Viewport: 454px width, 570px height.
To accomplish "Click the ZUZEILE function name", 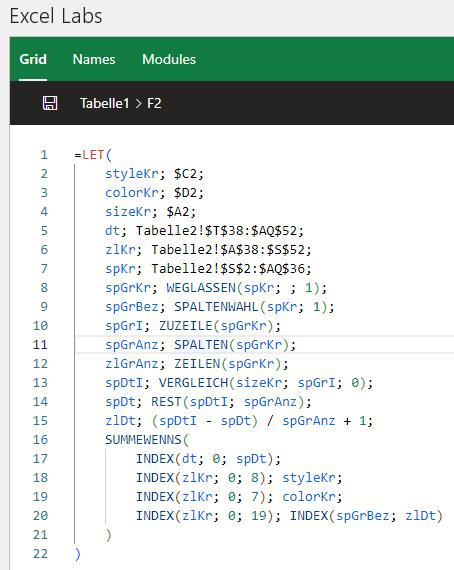I will coord(186,326).
